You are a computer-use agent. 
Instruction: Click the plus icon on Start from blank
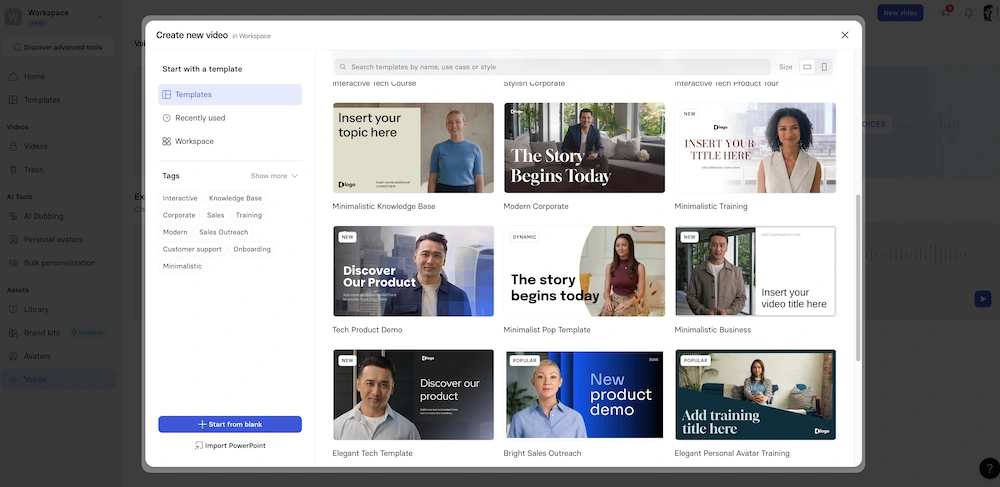click(x=202, y=425)
